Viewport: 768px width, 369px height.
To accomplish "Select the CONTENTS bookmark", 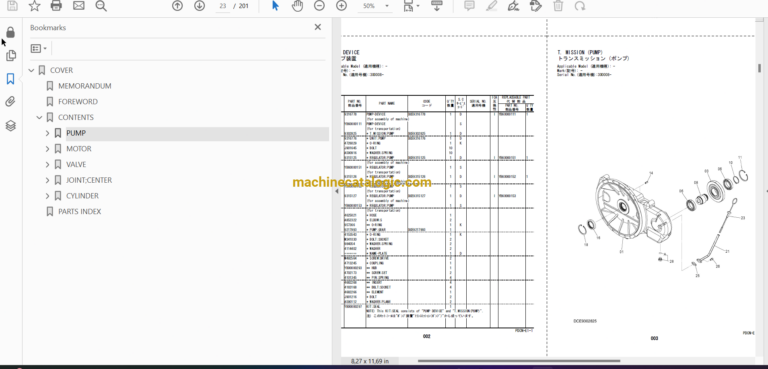I will point(76,118).
